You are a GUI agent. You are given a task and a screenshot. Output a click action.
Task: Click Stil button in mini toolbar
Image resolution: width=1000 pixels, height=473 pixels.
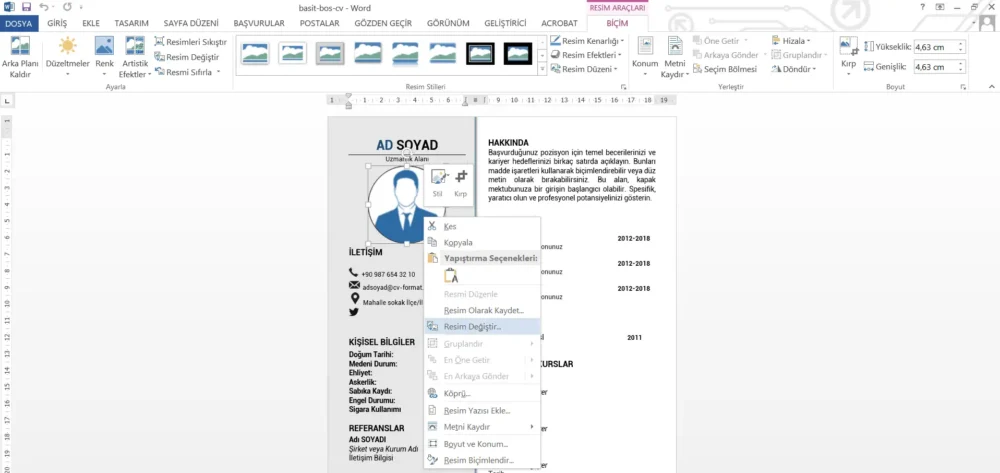coord(438,184)
